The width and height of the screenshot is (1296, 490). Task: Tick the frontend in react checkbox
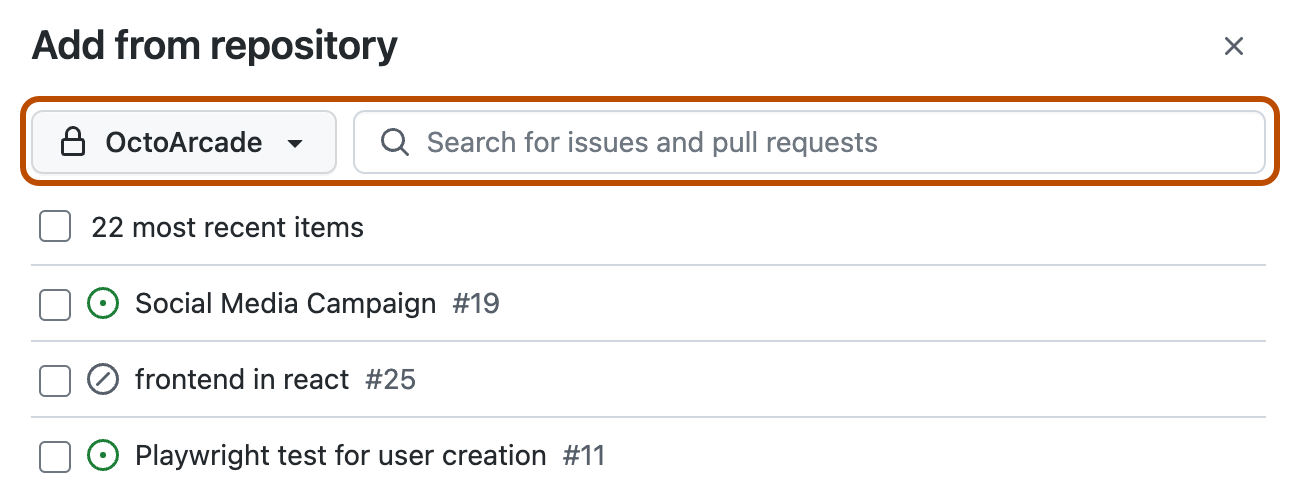pyautogui.click(x=55, y=380)
